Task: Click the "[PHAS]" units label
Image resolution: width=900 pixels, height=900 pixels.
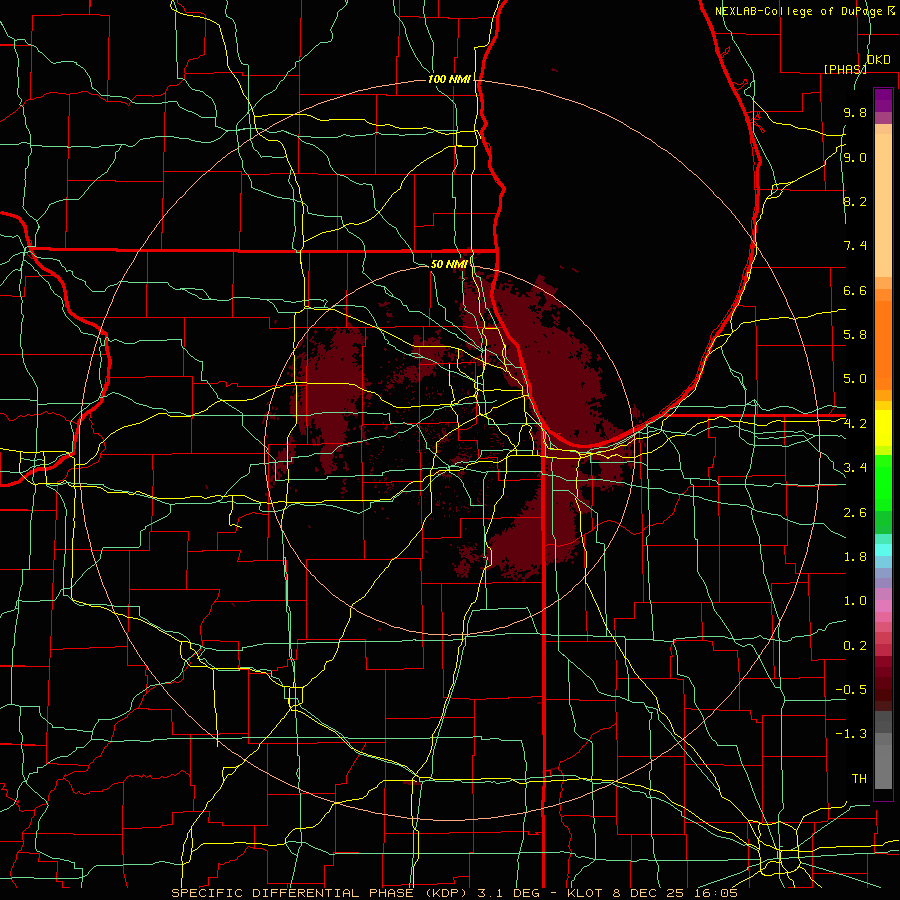Action: pos(845,69)
